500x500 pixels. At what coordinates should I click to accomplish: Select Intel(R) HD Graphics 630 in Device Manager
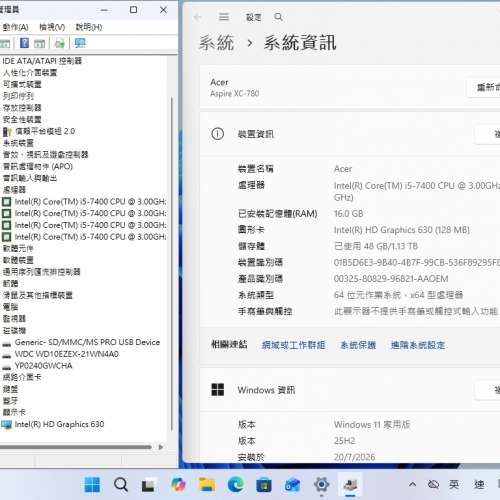pos(59,424)
